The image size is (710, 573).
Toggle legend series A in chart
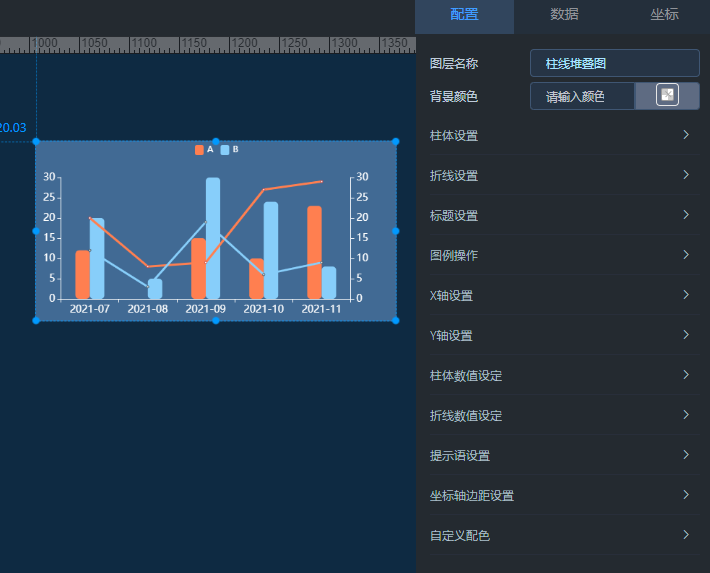click(x=204, y=150)
